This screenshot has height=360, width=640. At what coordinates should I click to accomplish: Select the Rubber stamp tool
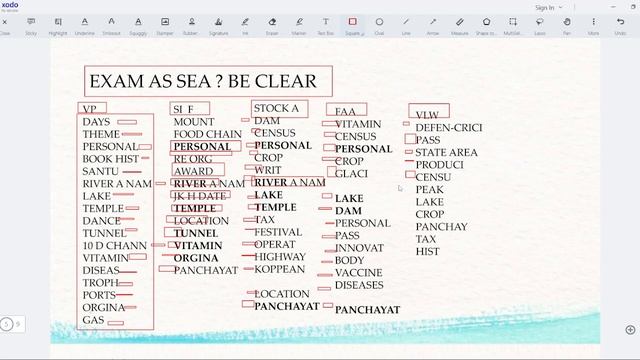pos(191,25)
